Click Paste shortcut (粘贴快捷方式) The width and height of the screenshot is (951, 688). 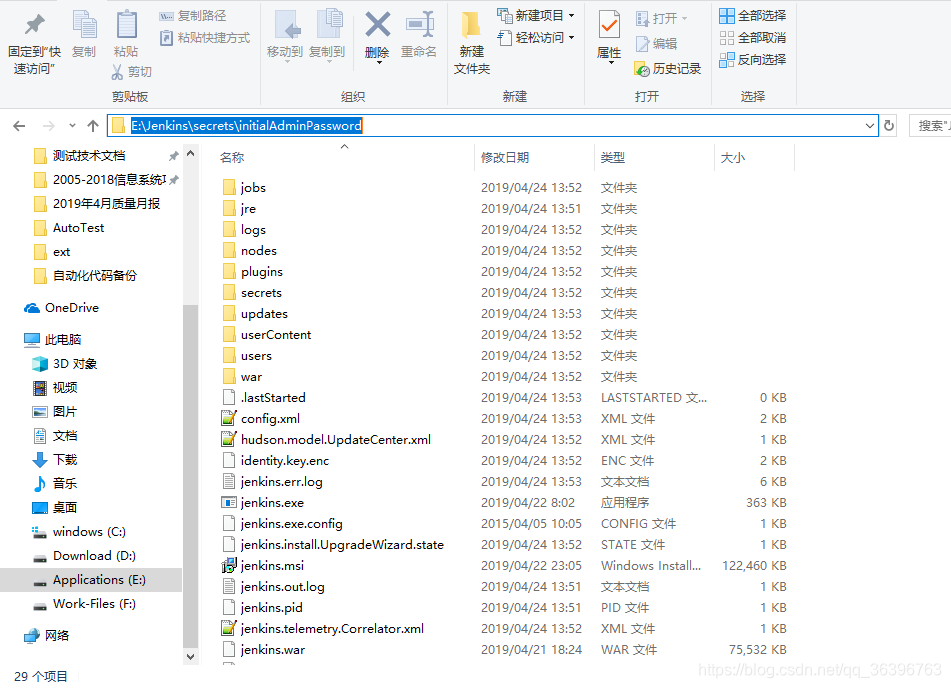[205, 38]
